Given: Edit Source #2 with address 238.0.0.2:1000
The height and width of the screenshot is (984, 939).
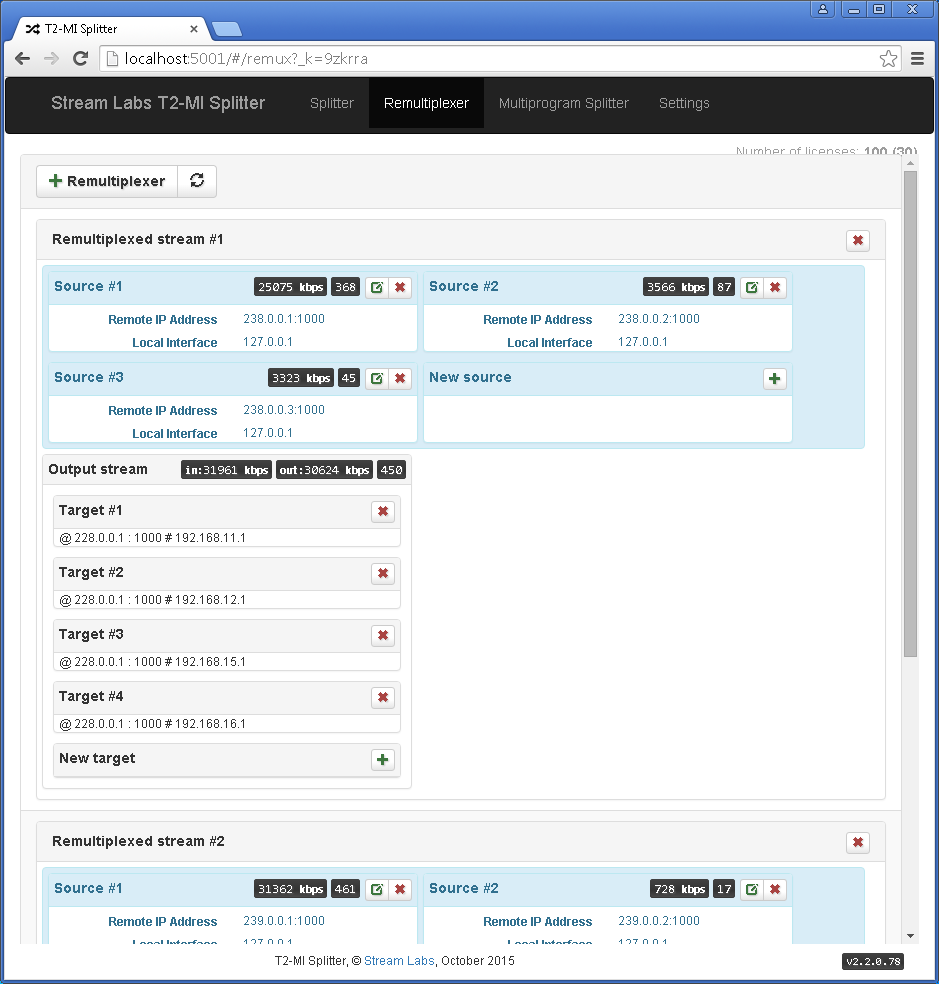Looking at the screenshot, I should 751,287.
